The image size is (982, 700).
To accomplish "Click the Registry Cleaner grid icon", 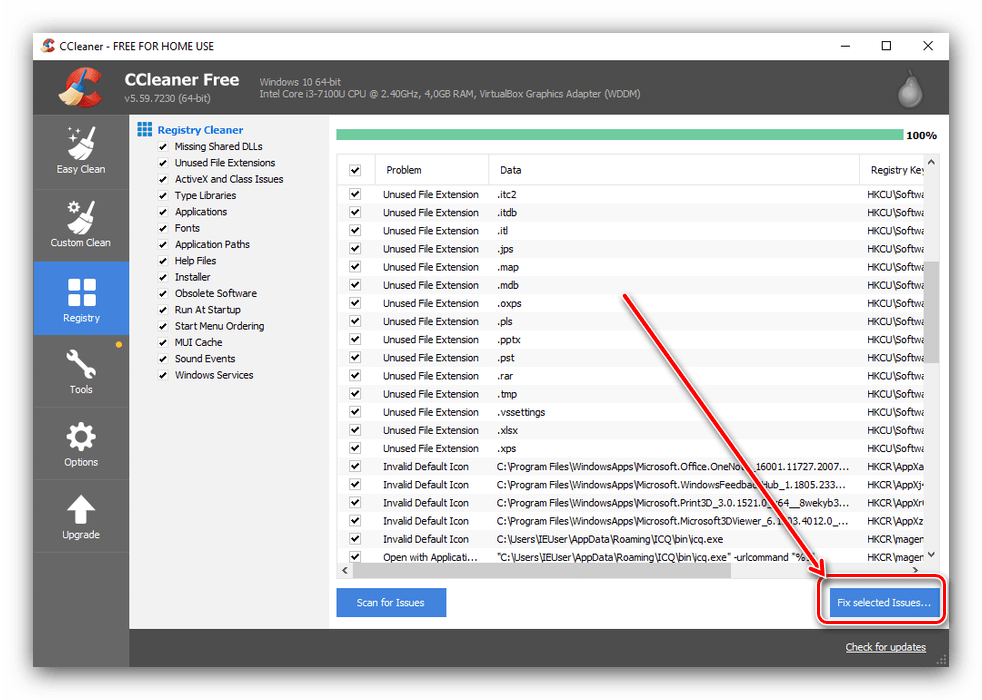I will point(145,130).
